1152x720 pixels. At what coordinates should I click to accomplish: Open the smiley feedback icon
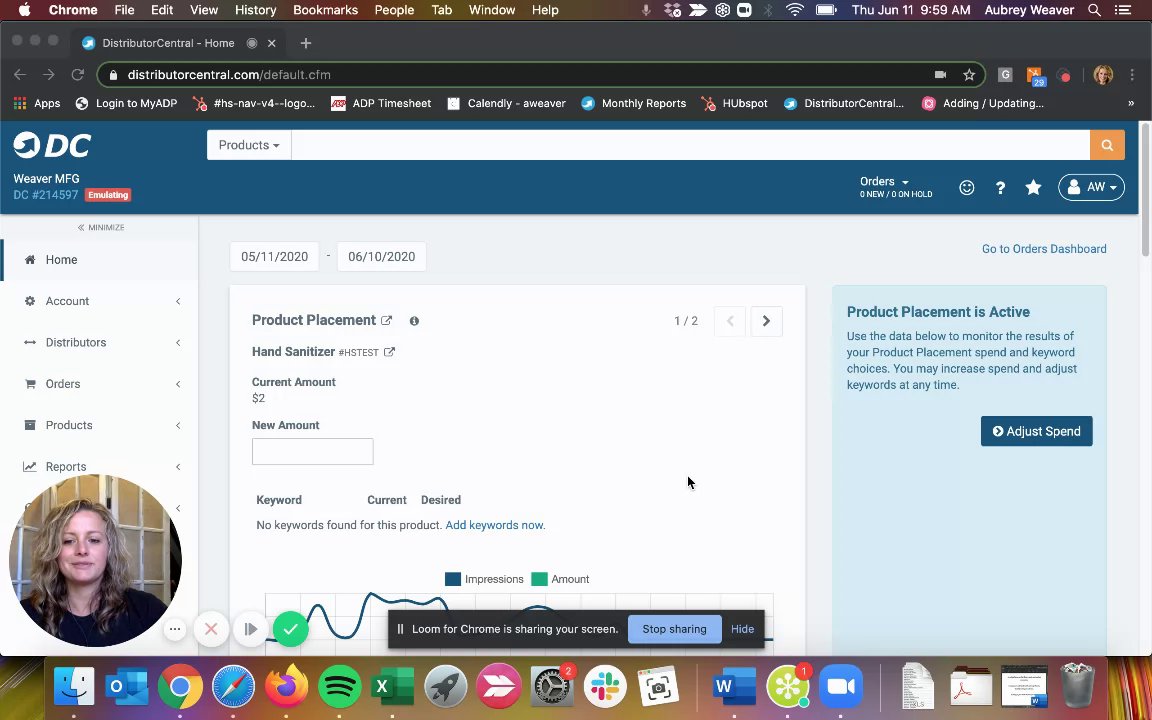tap(966, 187)
